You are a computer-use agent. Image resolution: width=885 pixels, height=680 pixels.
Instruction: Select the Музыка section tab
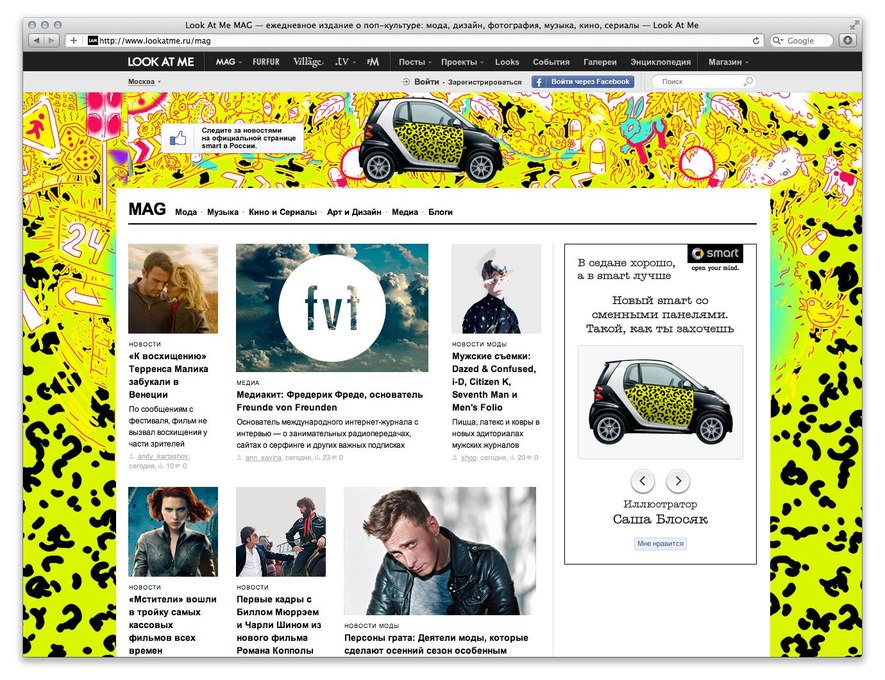click(223, 212)
